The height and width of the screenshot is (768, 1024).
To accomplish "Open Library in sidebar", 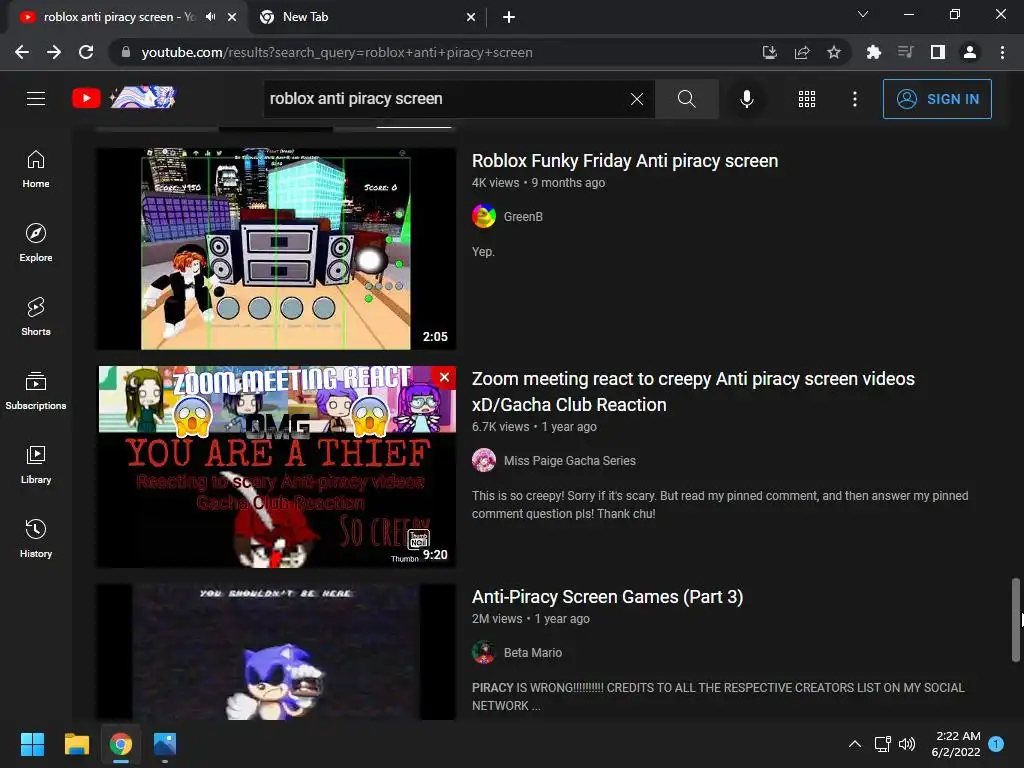I will [36, 464].
